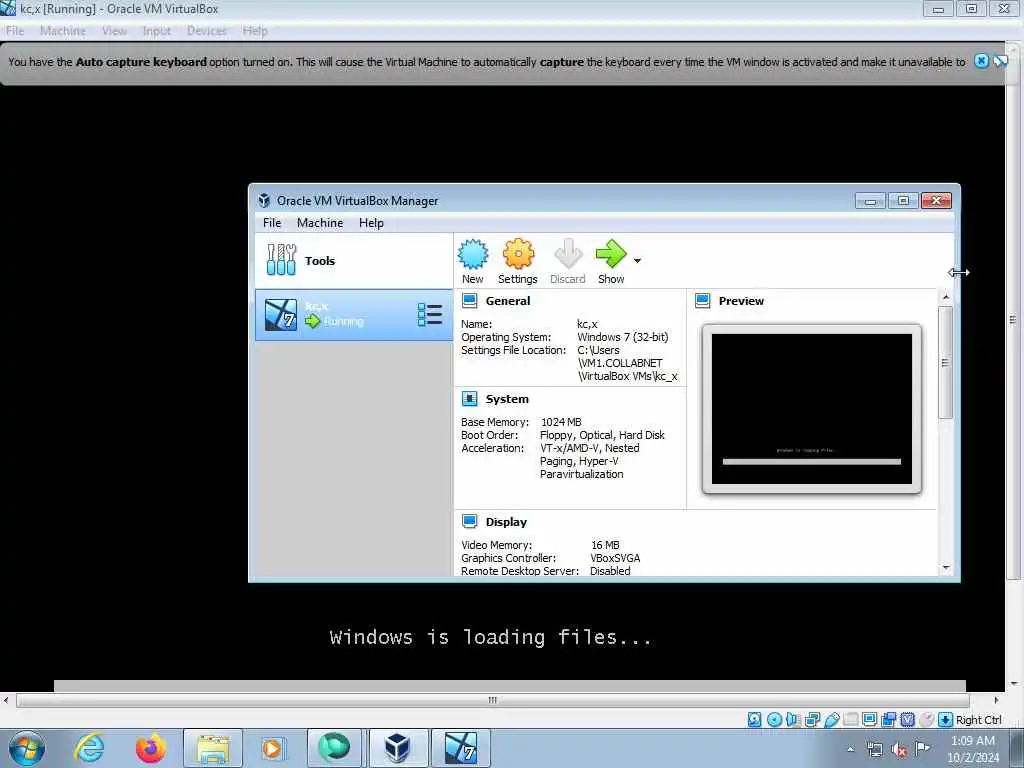The width and height of the screenshot is (1024, 768).
Task: Click the Display section screen icon
Action: tap(470, 521)
